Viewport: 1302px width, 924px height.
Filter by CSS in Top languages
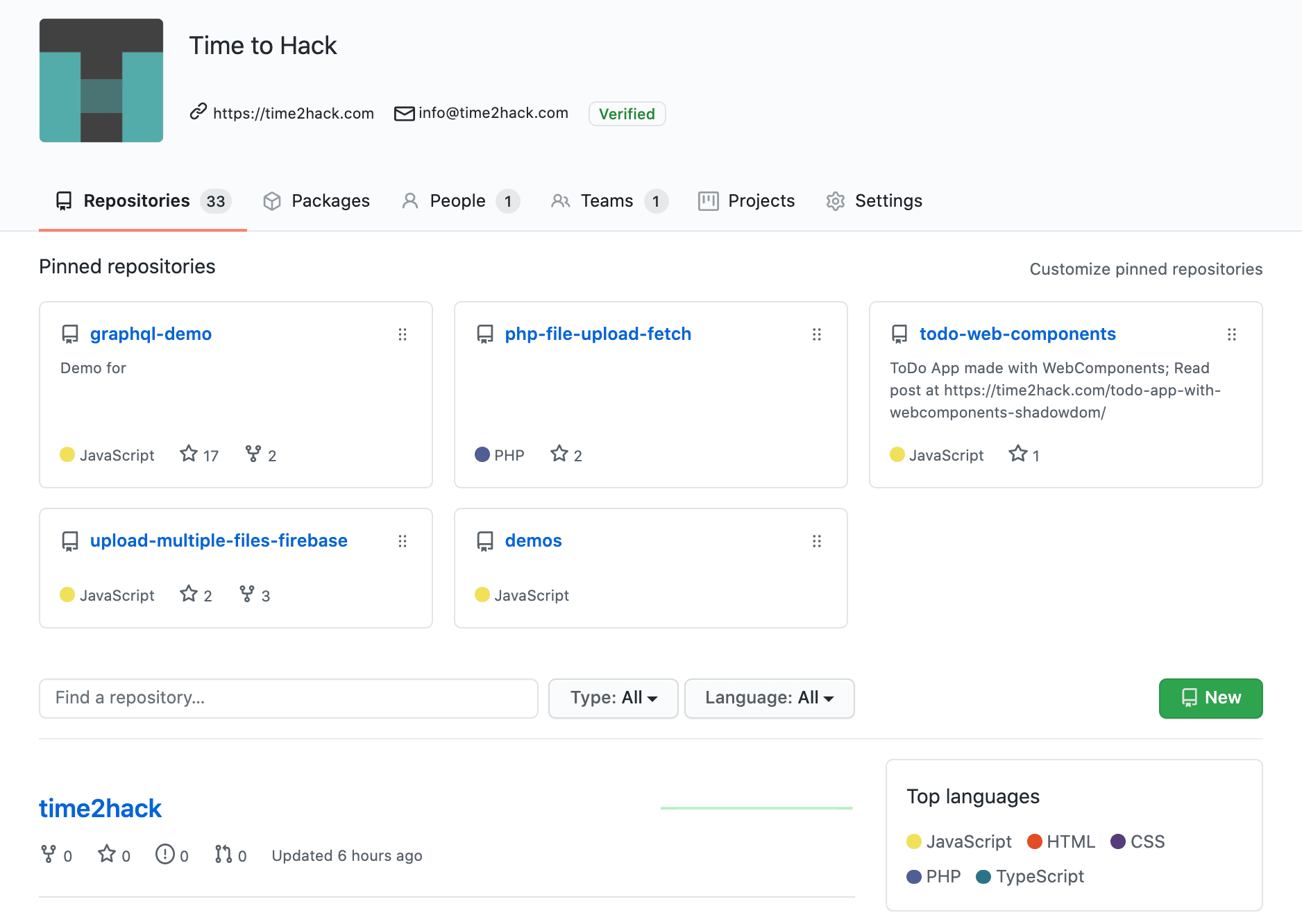pos(1138,841)
